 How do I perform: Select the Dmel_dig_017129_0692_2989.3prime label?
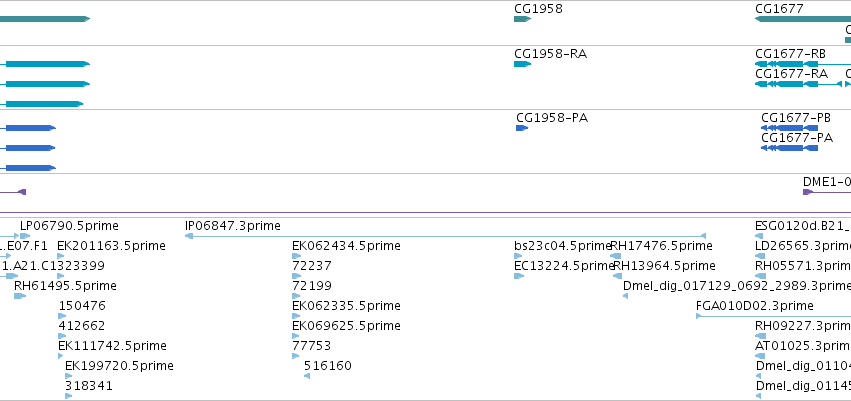[x=737, y=286]
